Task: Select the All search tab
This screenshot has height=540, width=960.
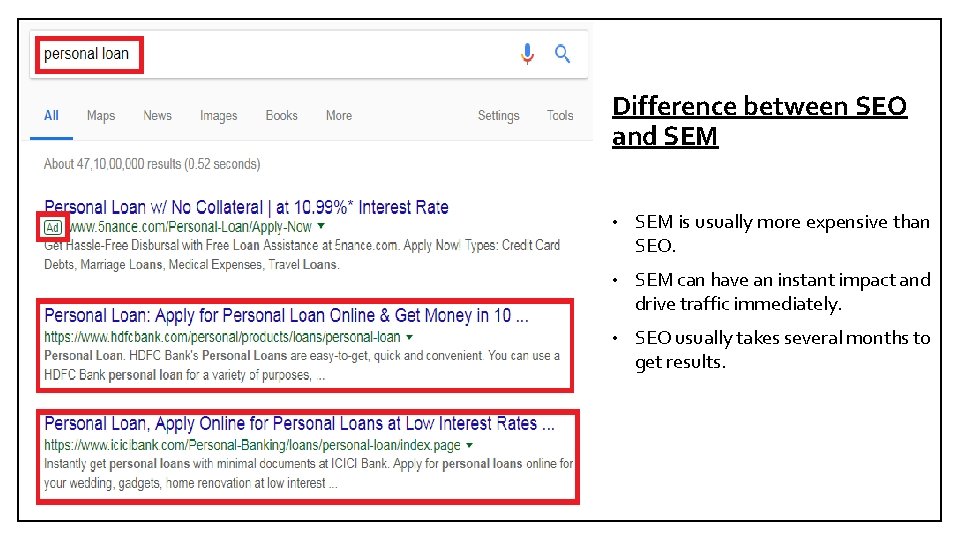Action: 51,115
